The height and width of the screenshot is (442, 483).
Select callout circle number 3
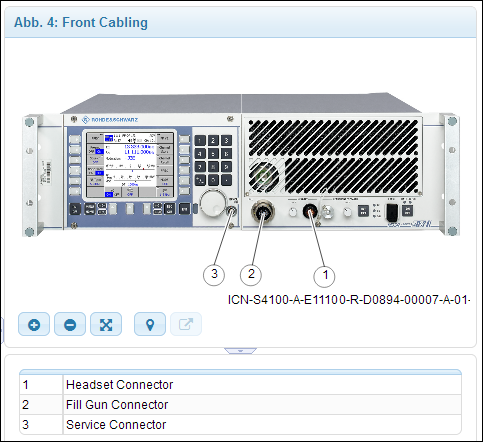[214, 274]
